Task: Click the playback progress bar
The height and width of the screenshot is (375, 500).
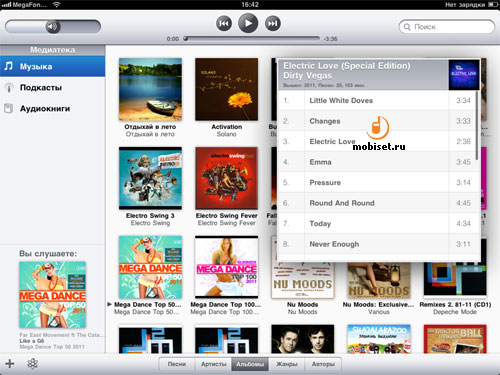Action: click(252, 39)
